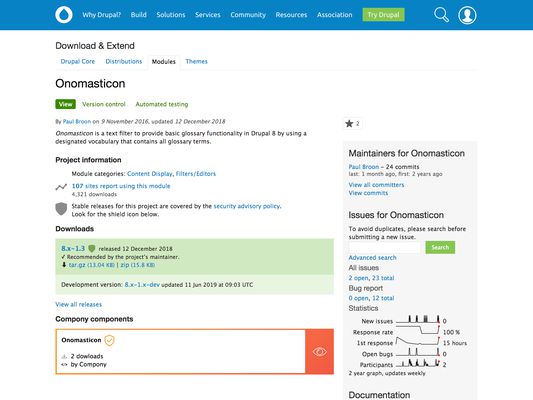The height and width of the screenshot is (400, 533).
Task: Open the Automated testing tab
Action: coord(162,104)
